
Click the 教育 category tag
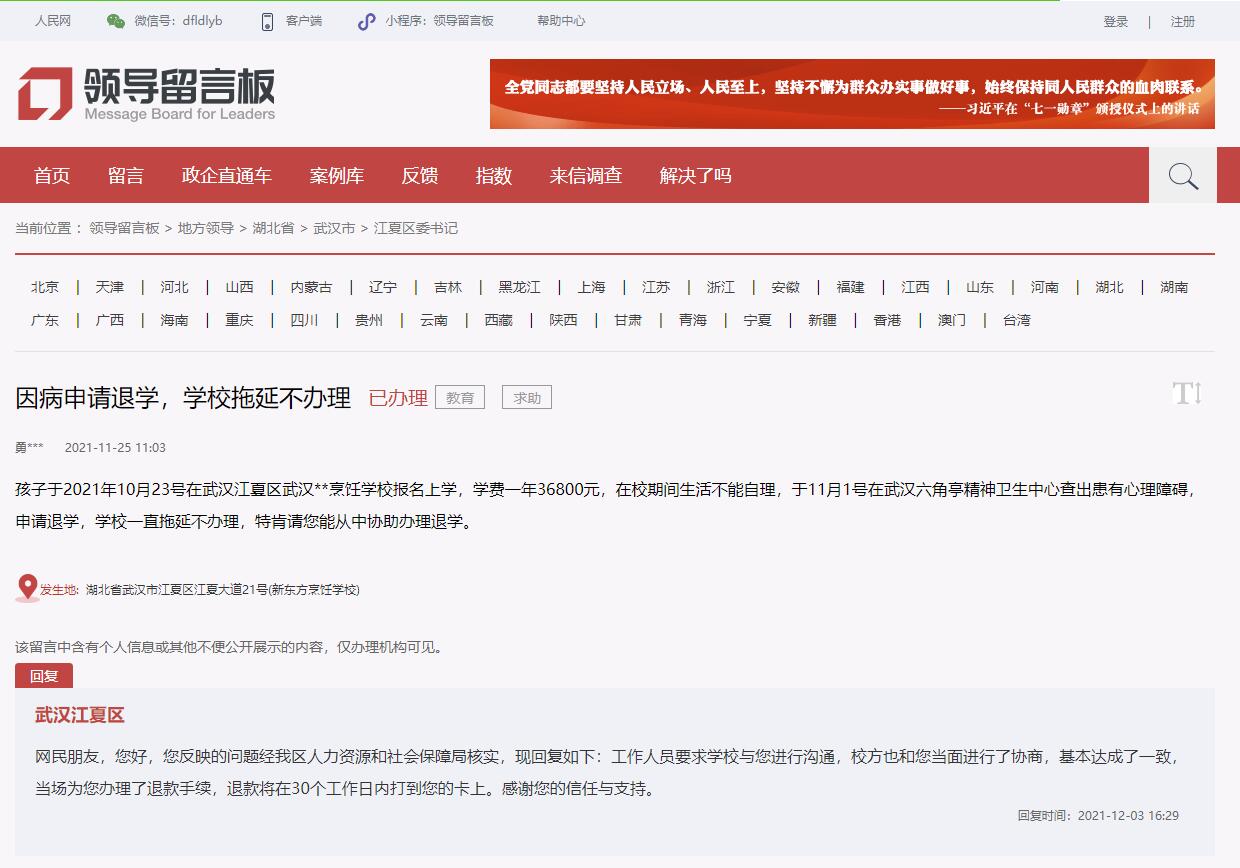tap(460, 398)
